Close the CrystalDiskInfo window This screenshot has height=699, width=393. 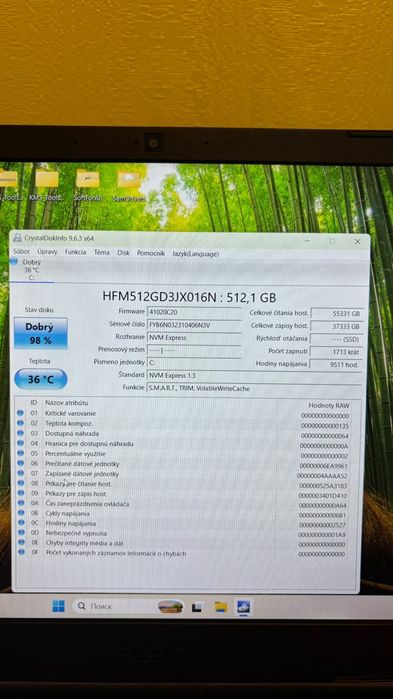coord(357,241)
